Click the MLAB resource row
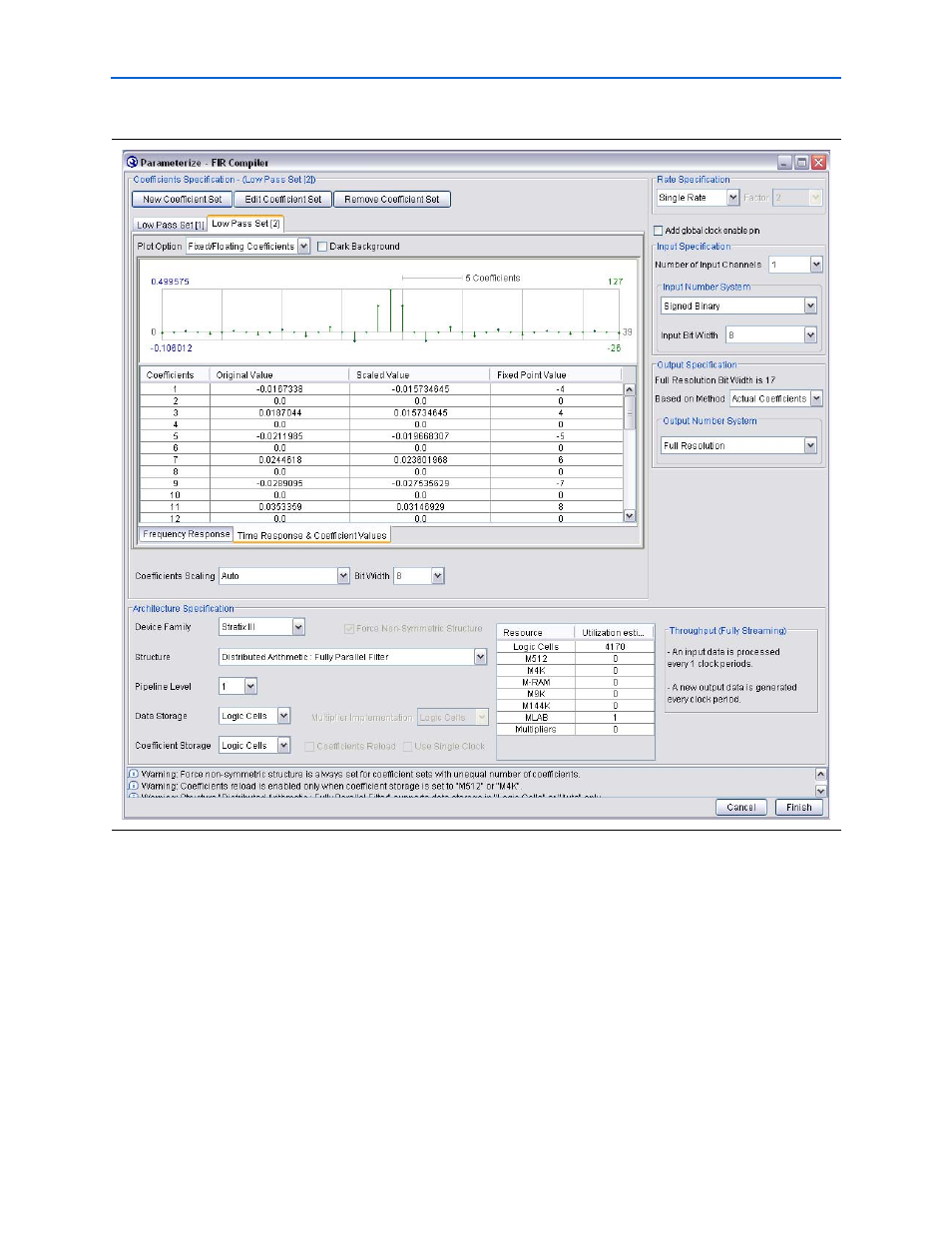 tap(576, 718)
